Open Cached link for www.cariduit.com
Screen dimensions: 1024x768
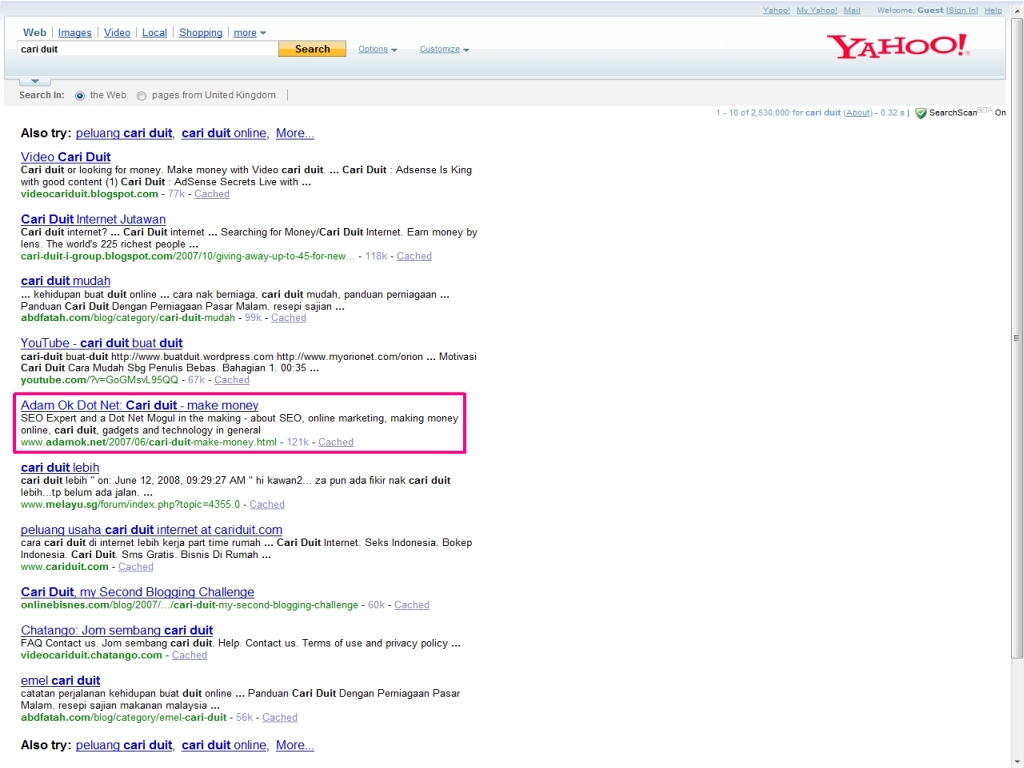[136, 567]
